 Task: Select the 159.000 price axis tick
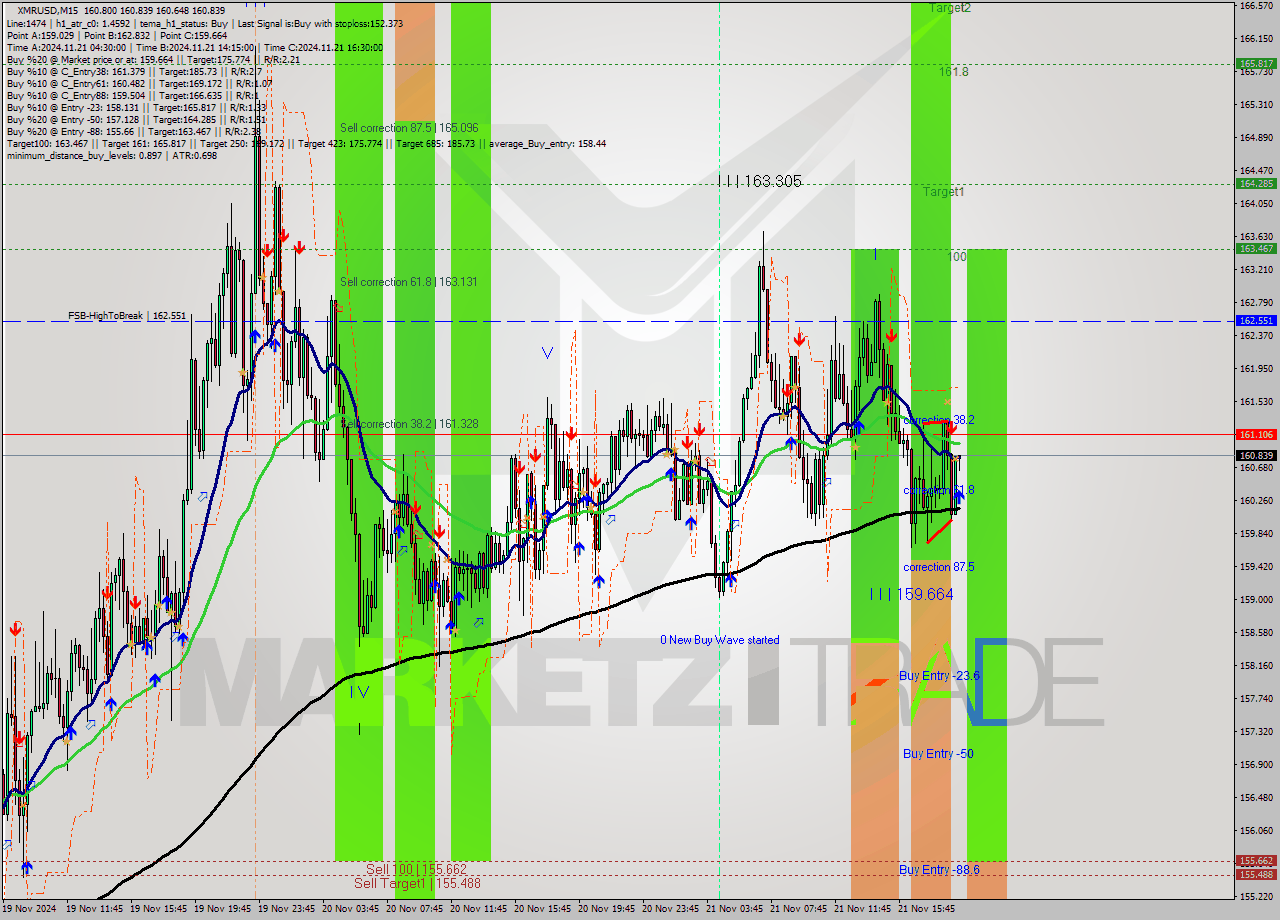tap(1256, 599)
